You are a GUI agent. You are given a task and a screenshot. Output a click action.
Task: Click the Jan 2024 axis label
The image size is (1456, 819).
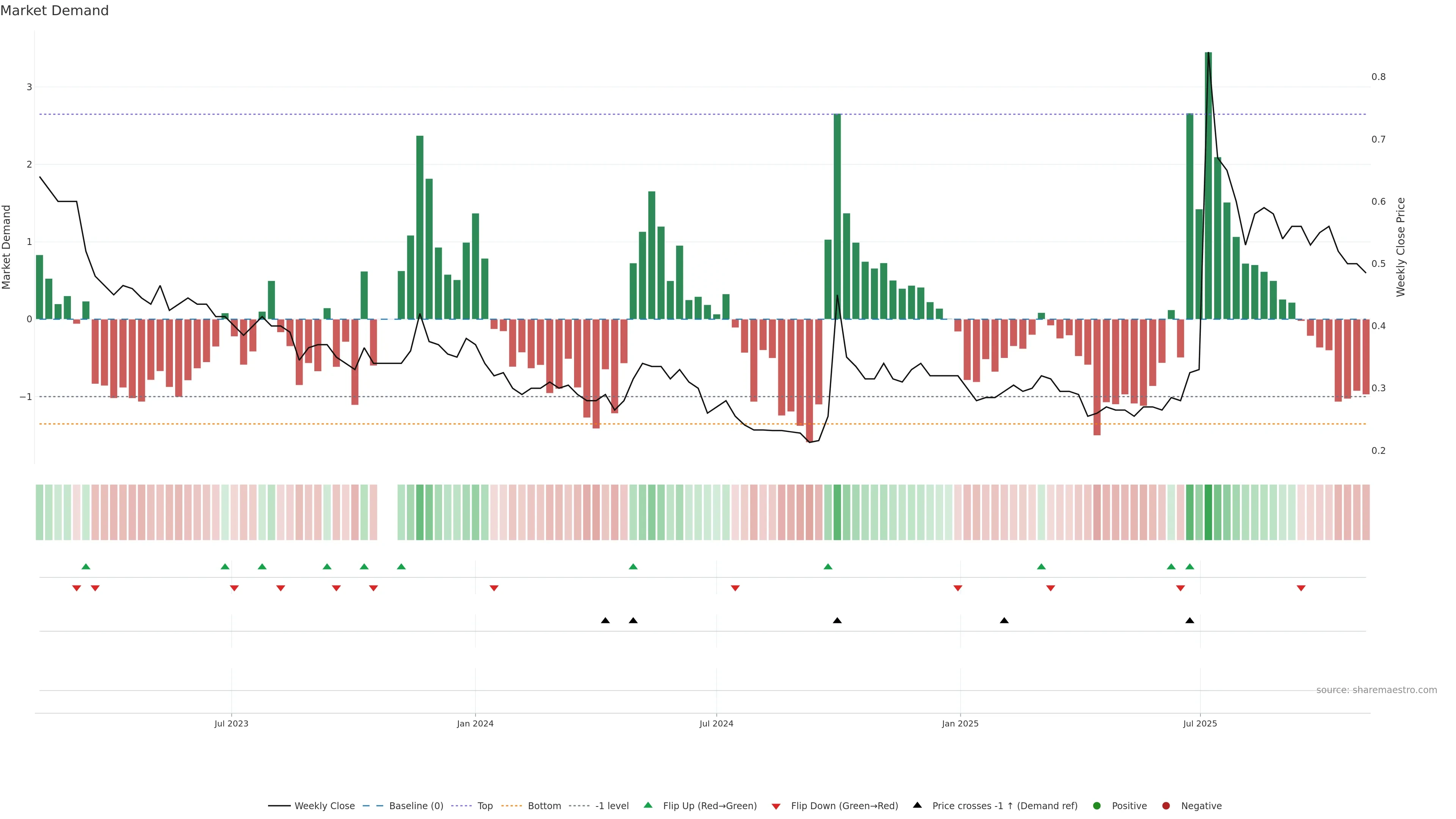pos(475,723)
